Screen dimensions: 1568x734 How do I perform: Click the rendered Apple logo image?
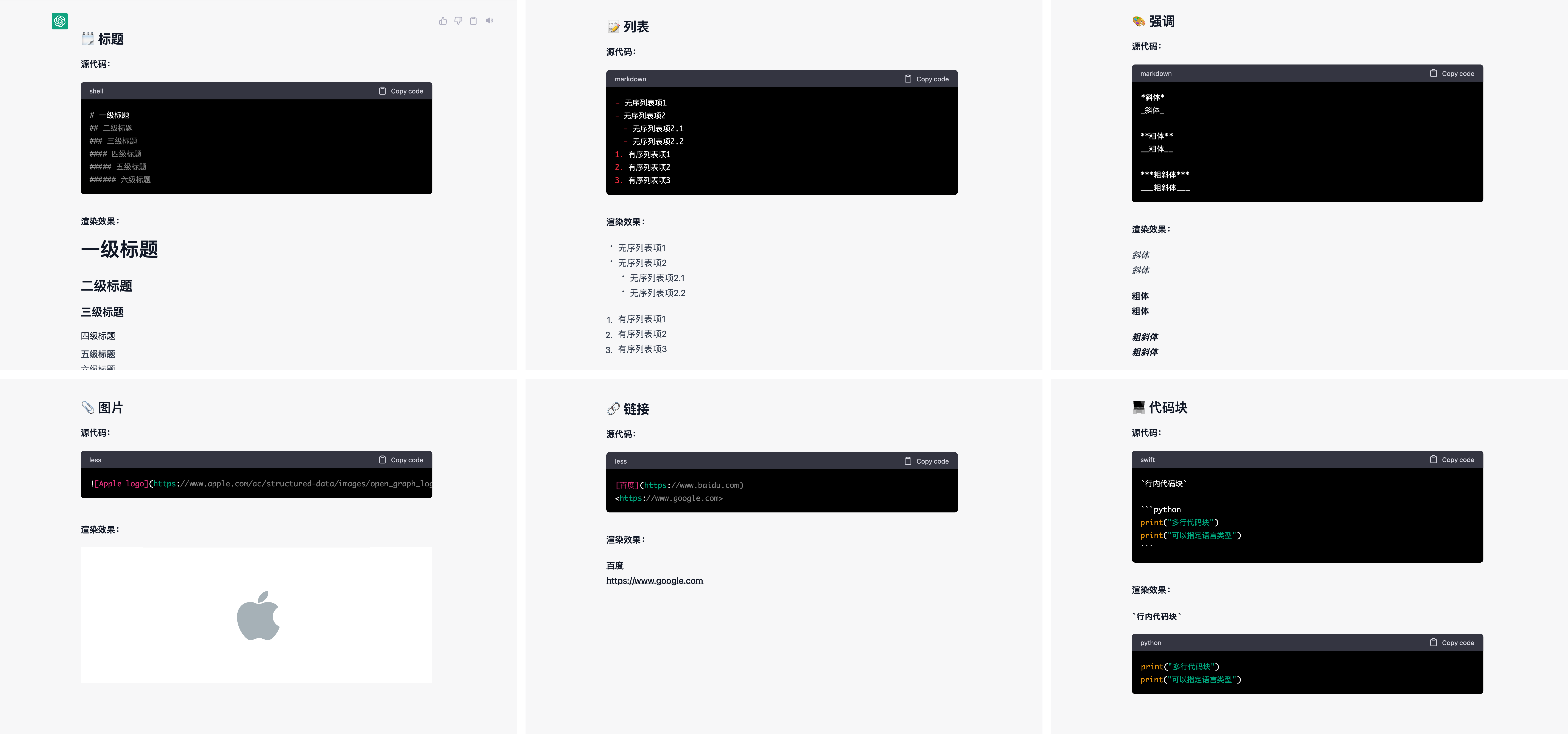[x=256, y=615]
